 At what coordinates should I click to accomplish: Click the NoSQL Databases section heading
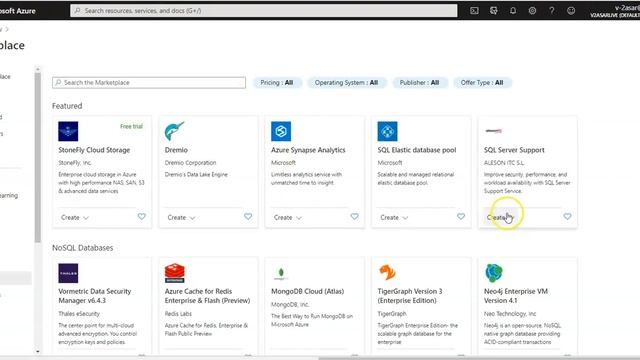[82, 248]
